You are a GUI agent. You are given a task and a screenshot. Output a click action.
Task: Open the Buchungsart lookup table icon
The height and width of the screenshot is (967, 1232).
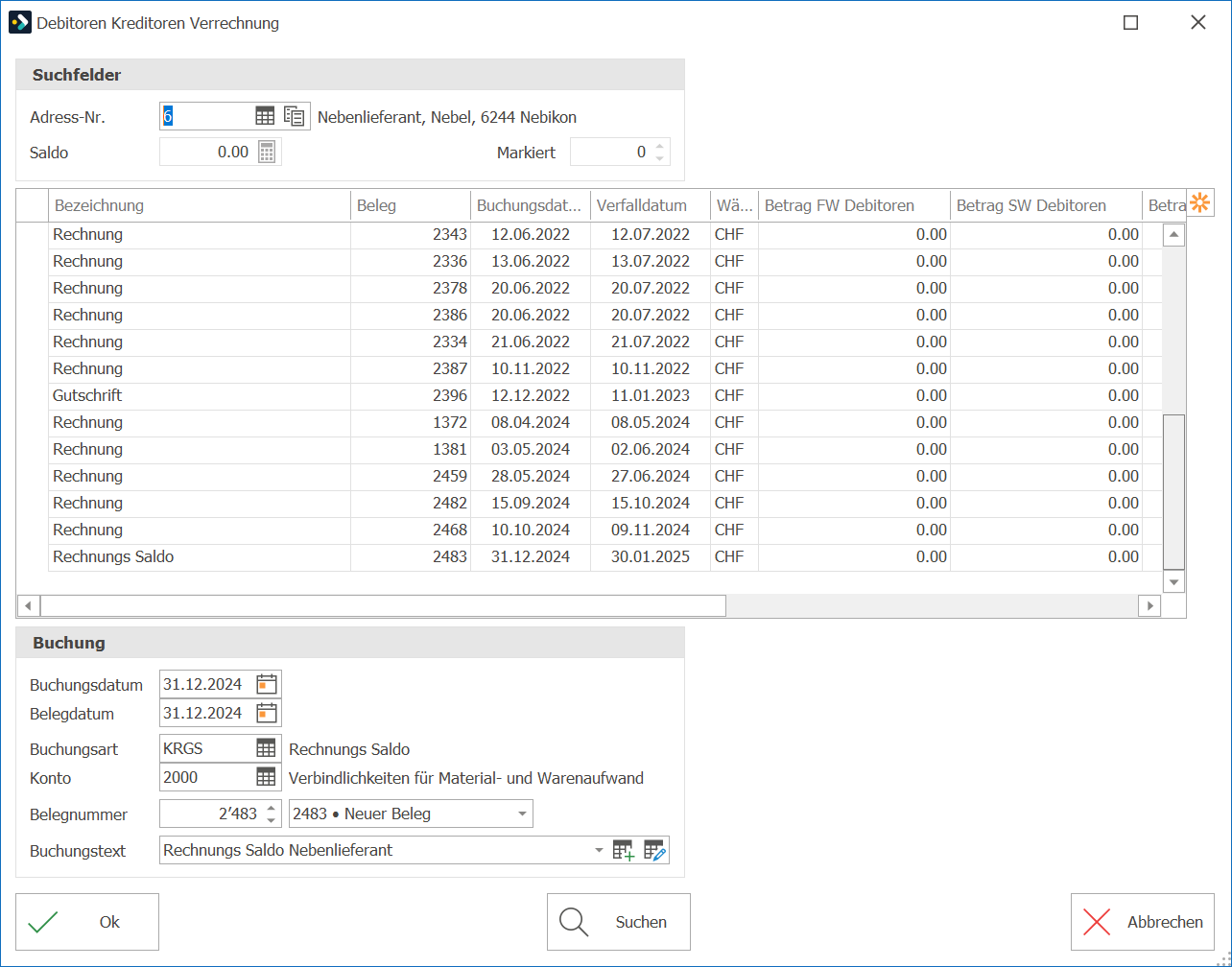pos(266,749)
